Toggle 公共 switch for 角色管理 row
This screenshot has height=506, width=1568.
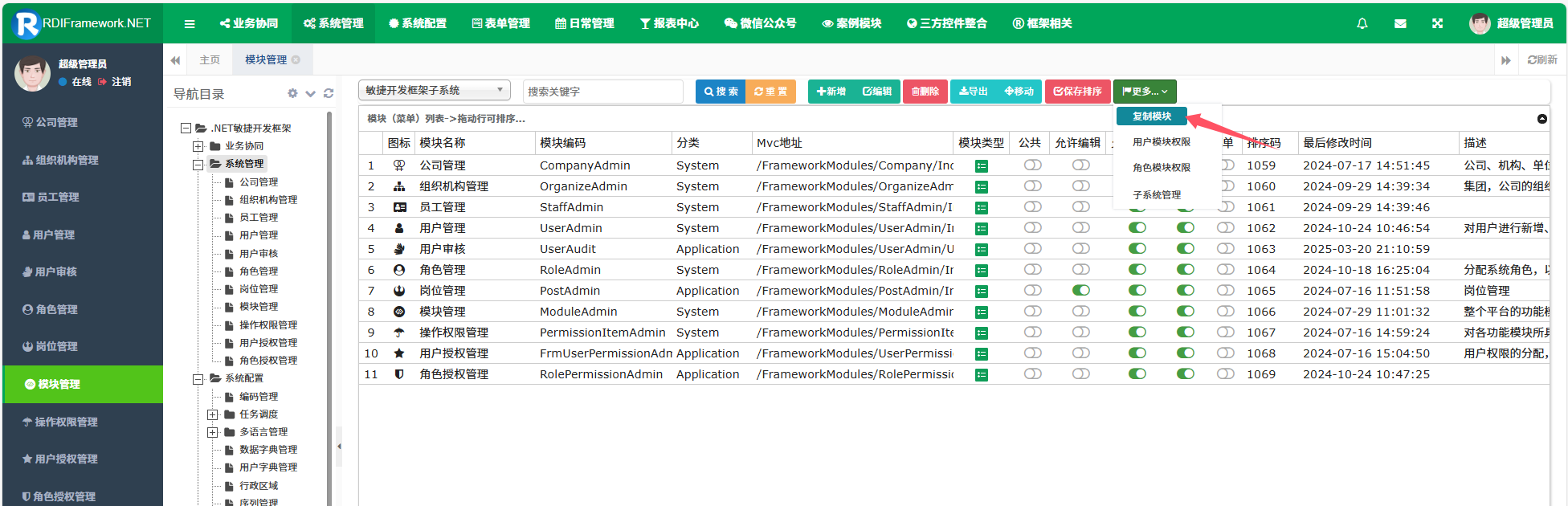click(1033, 269)
